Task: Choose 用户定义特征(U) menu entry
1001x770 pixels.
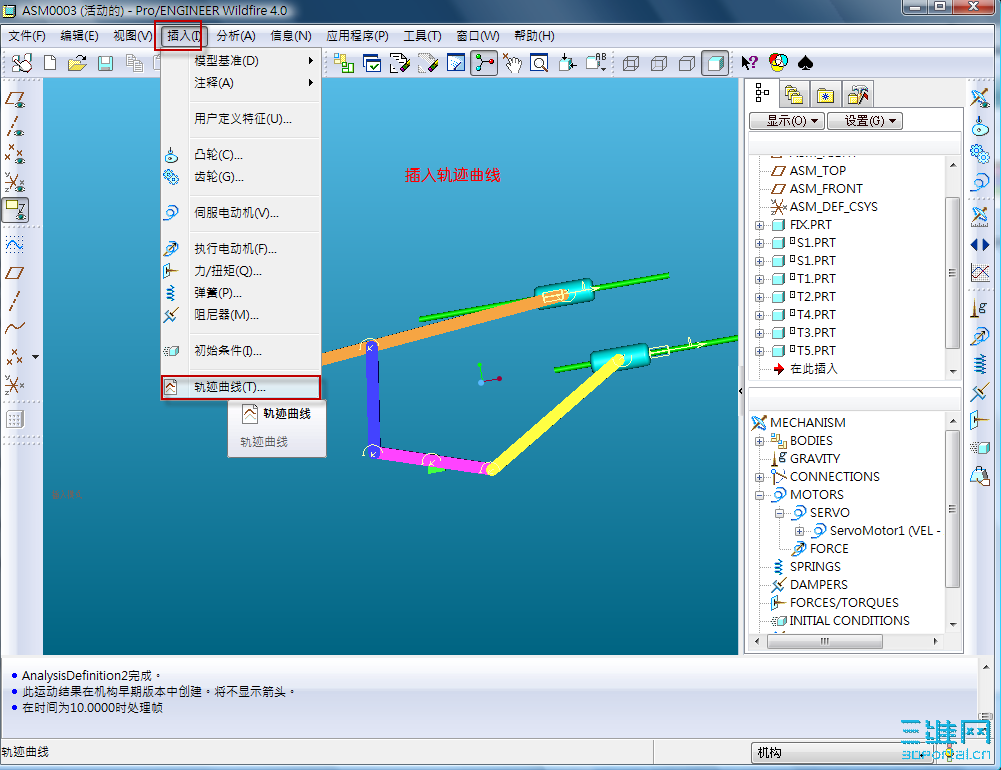Action: tap(240, 119)
